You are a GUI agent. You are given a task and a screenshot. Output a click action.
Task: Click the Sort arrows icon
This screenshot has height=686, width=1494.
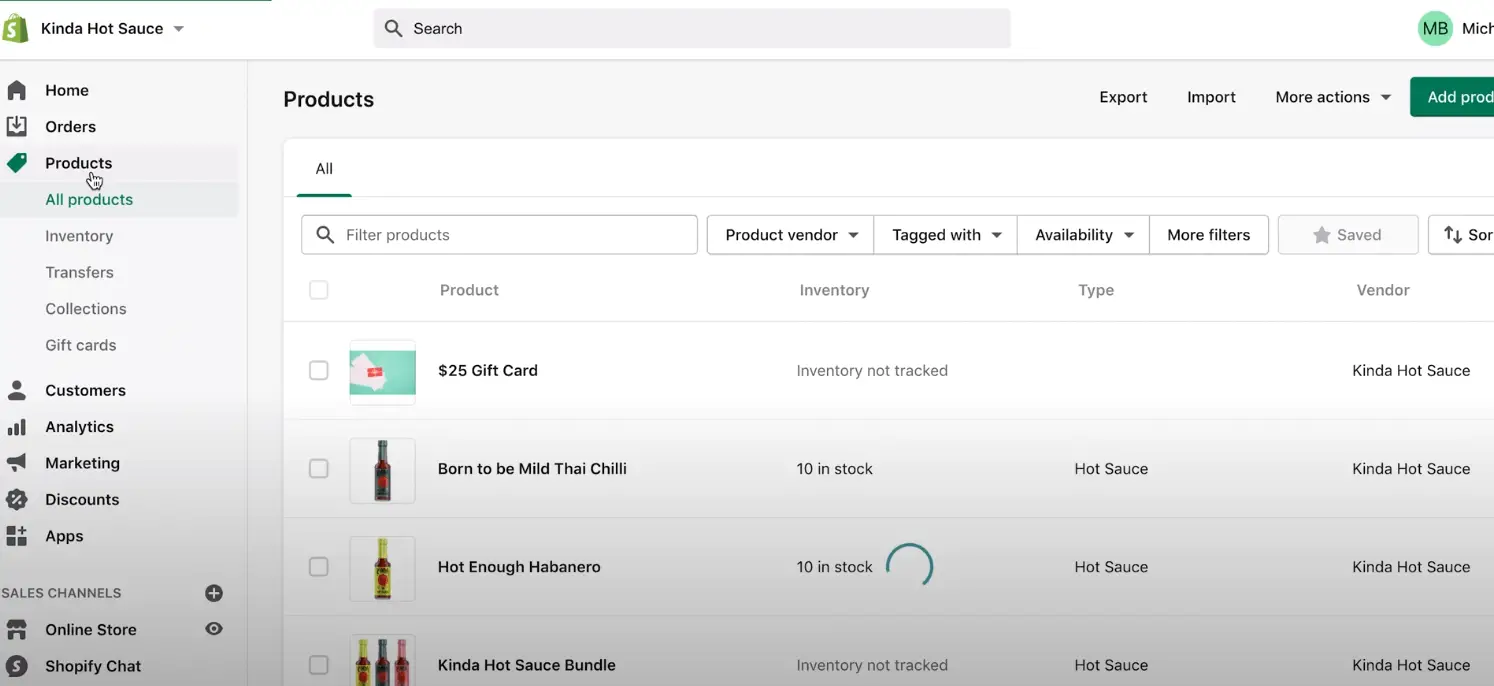click(1452, 235)
